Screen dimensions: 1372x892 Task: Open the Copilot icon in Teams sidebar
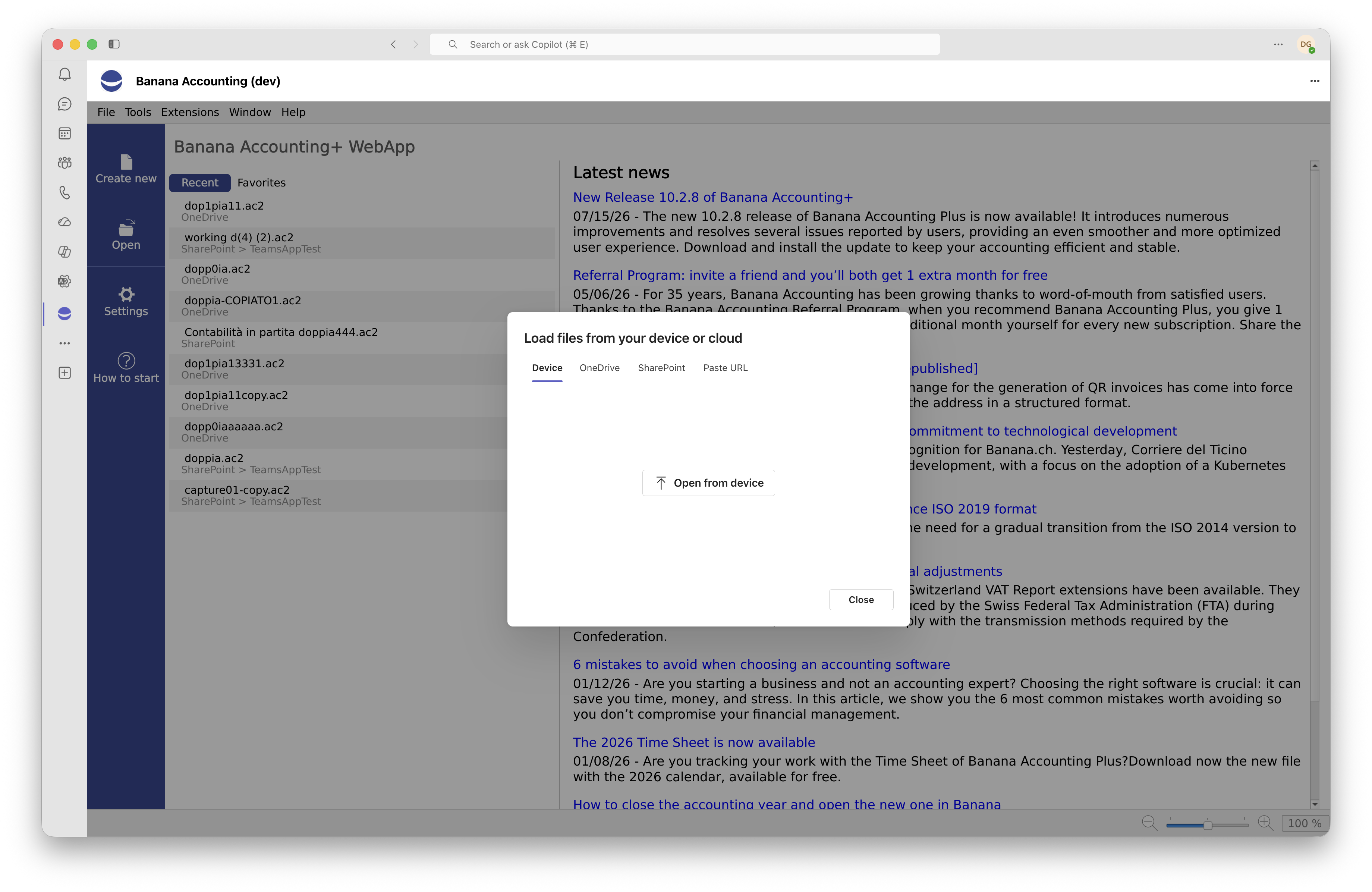point(64,251)
